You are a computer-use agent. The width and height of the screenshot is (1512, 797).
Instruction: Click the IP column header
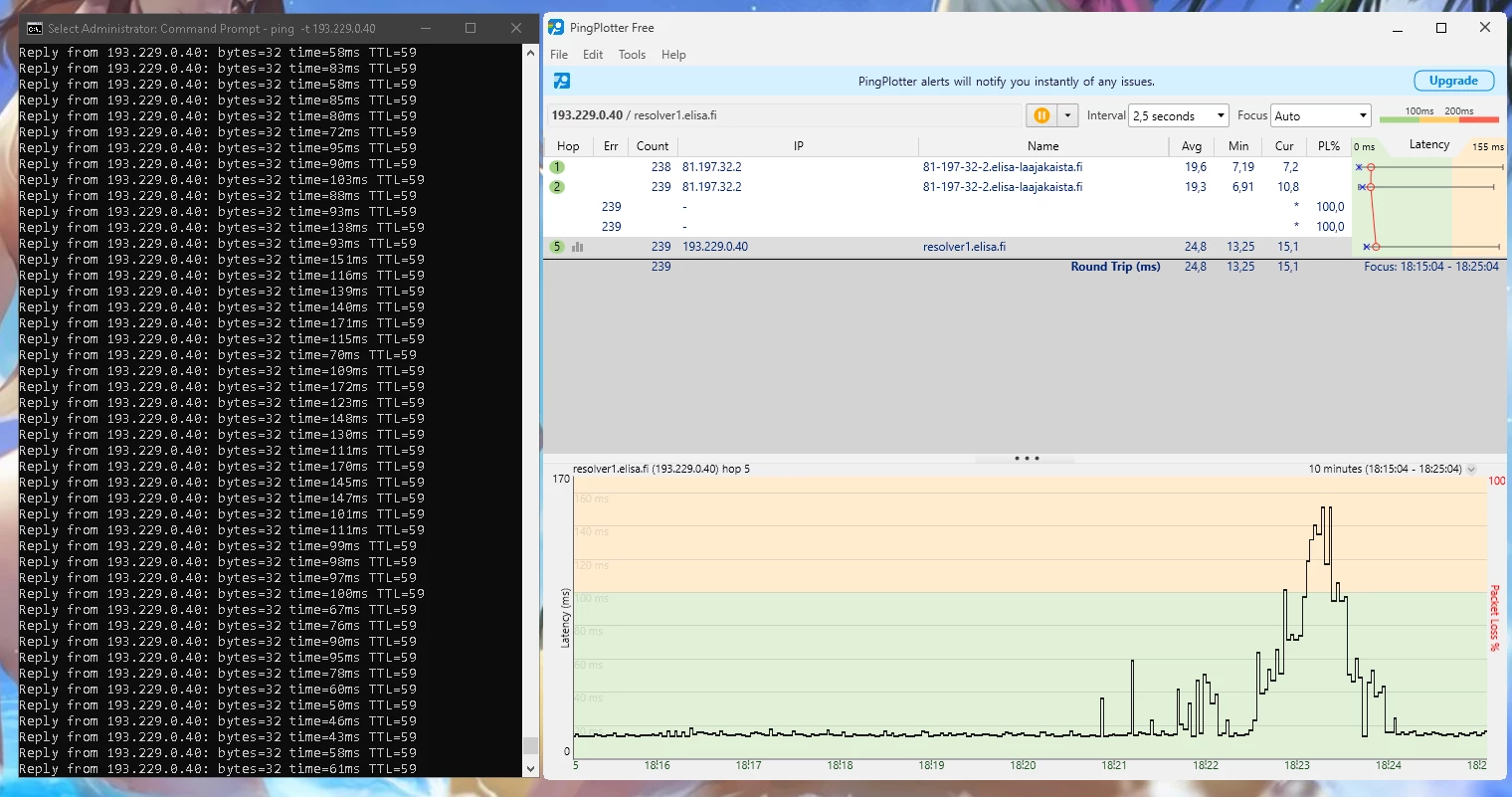[x=798, y=146]
